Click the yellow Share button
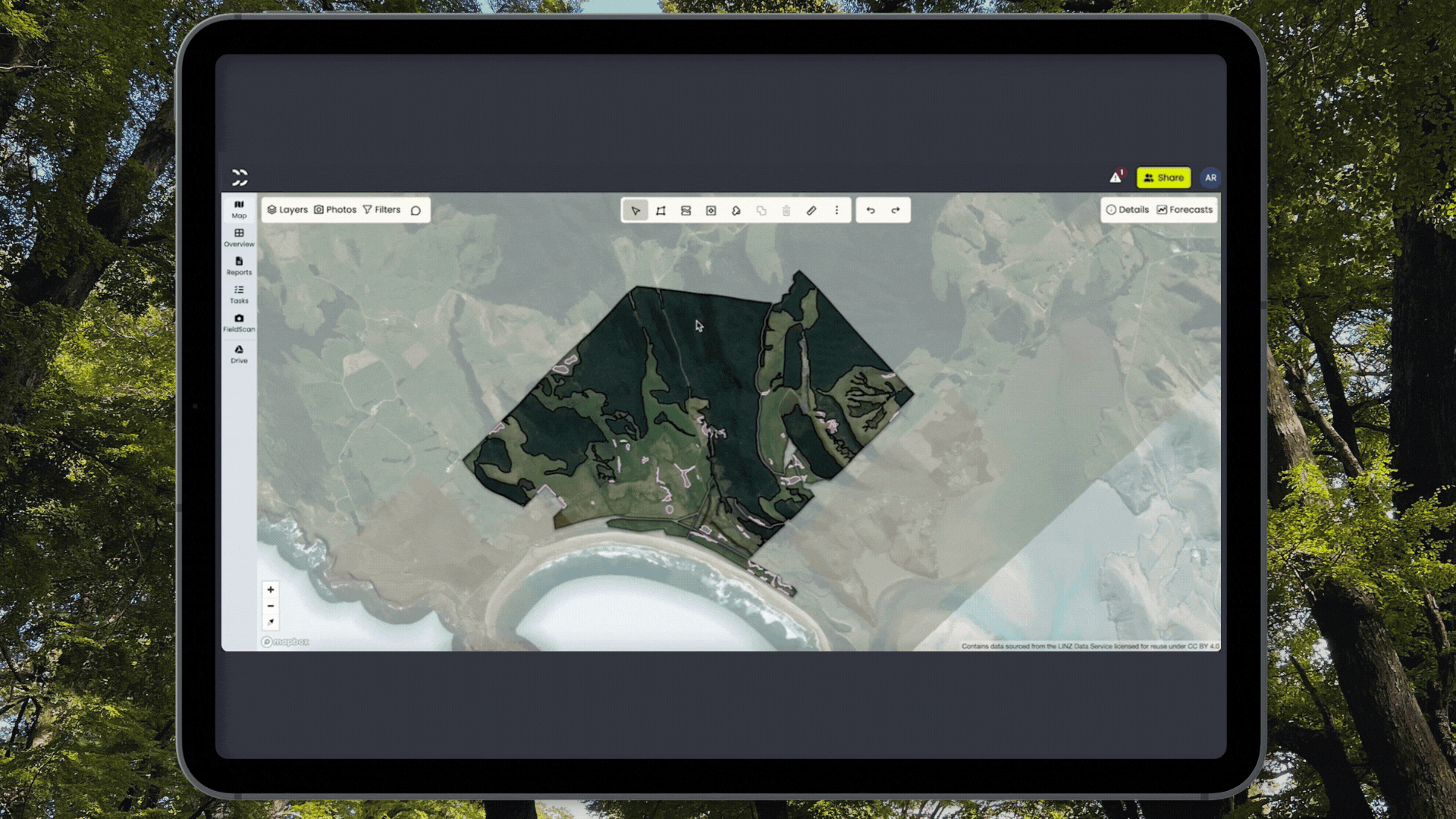The height and width of the screenshot is (819, 1456). [1163, 177]
